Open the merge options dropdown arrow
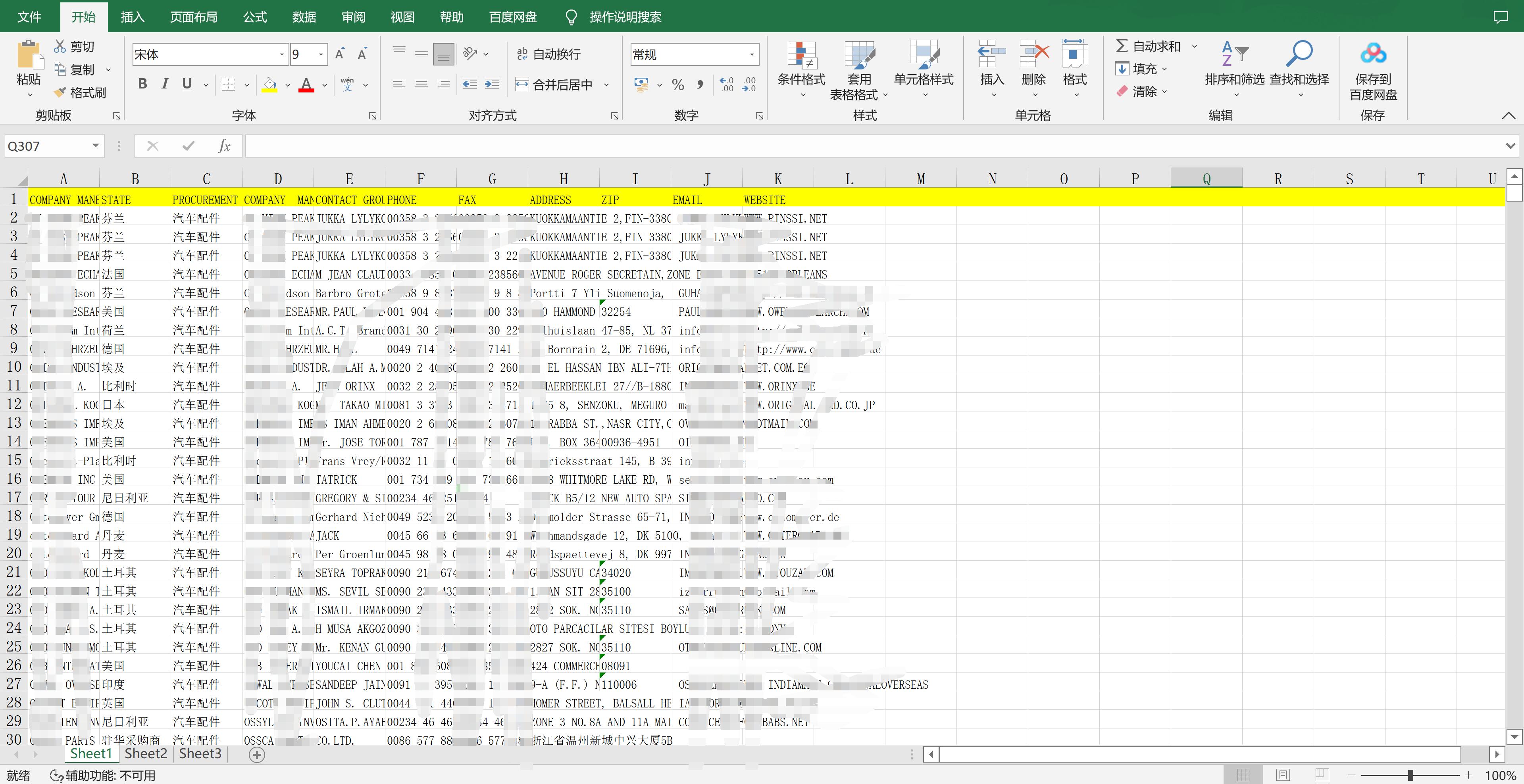This screenshot has width=1524, height=784. pos(606,85)
